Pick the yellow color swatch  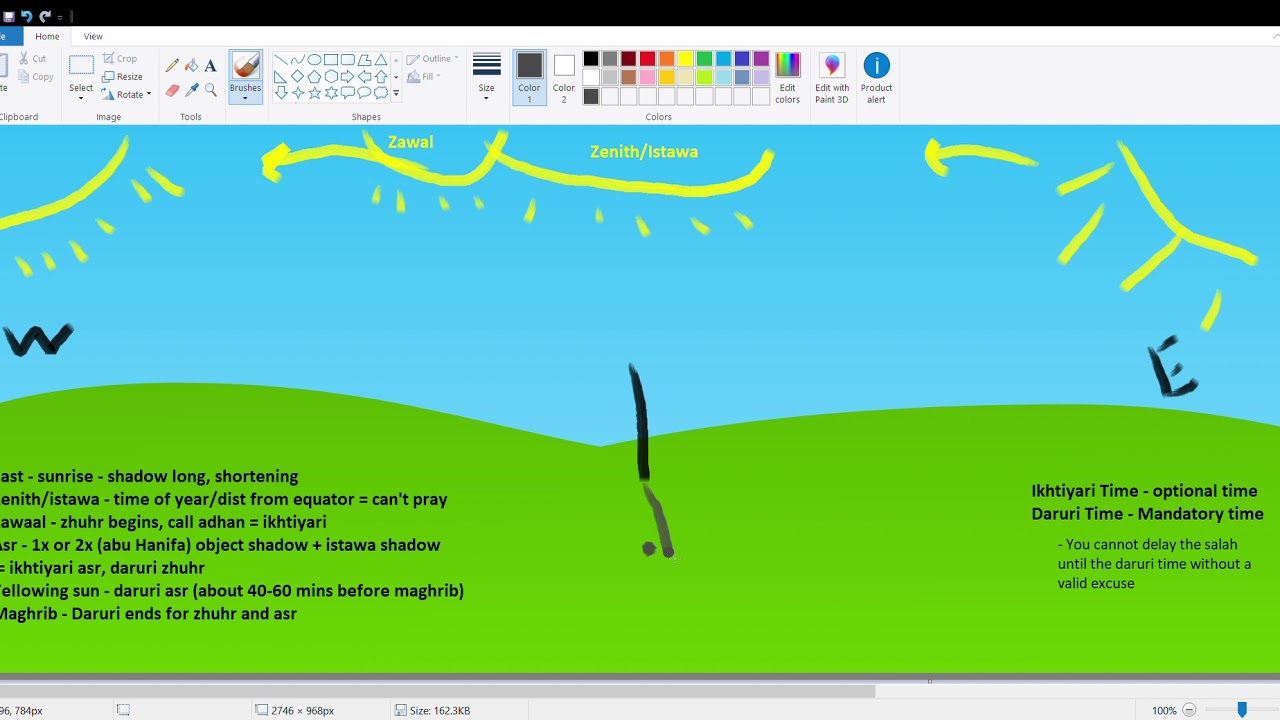pos(685,59)
